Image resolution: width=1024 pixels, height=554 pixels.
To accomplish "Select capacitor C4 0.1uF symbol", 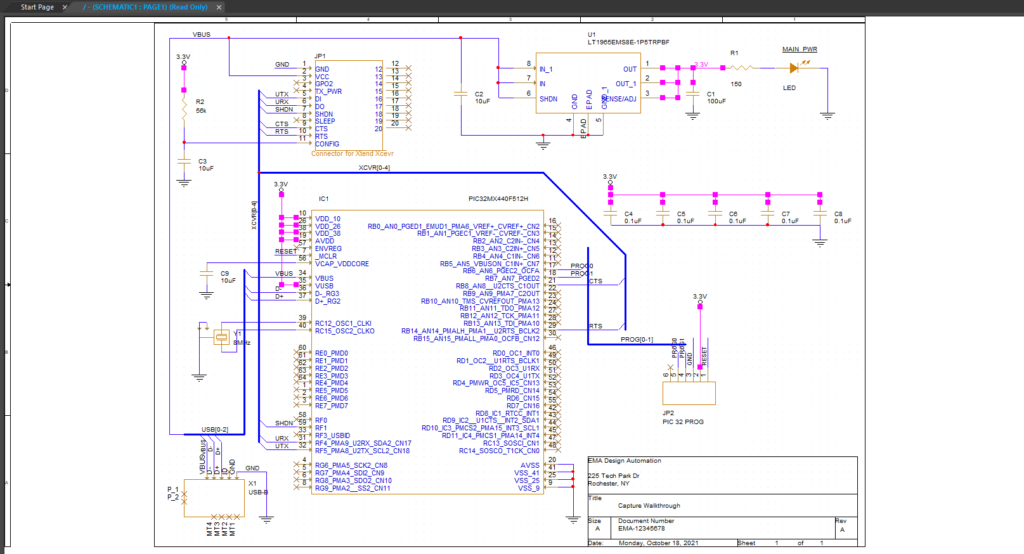I will (611, 214).
